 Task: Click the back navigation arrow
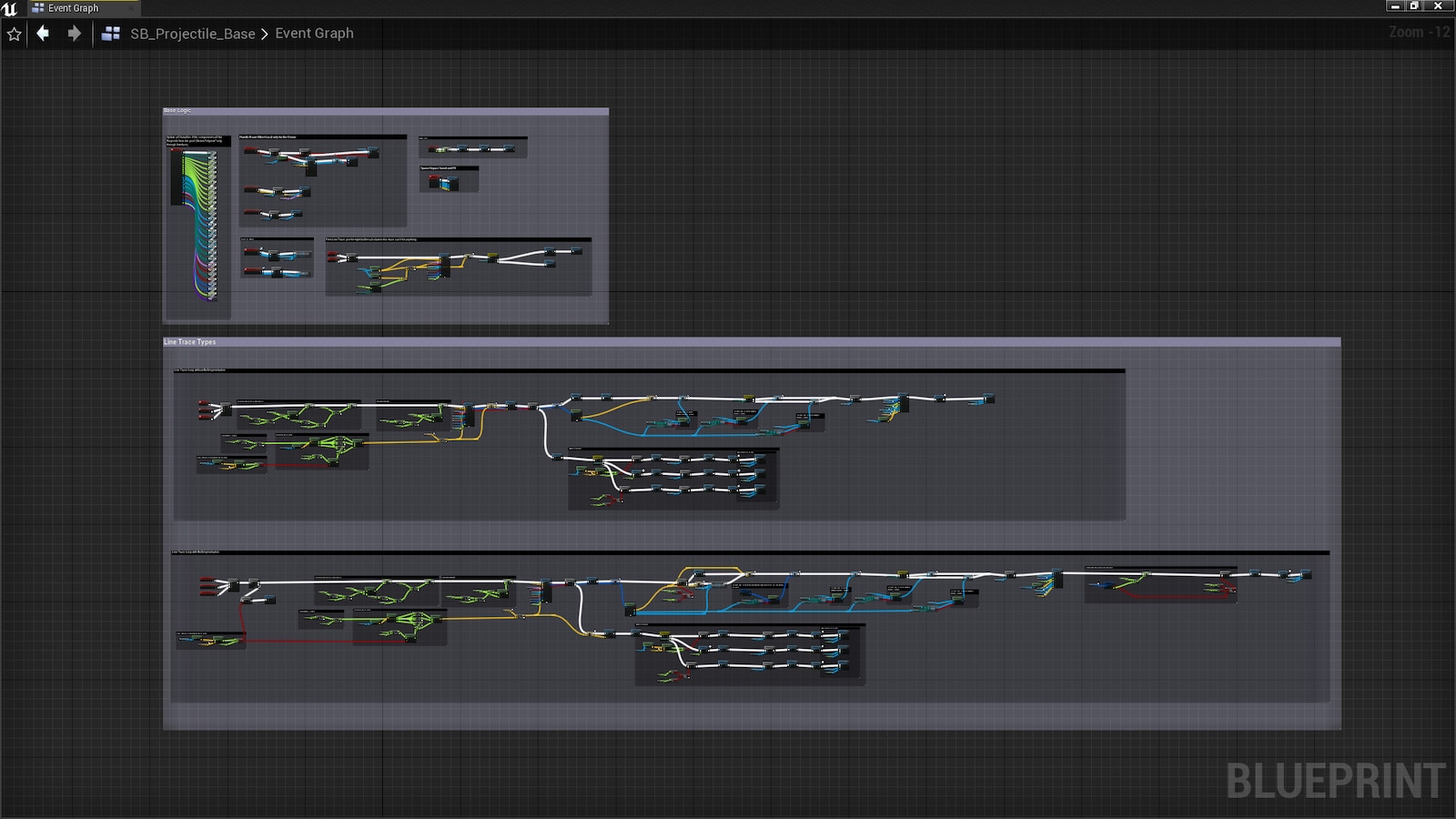(x=43, y=34)
